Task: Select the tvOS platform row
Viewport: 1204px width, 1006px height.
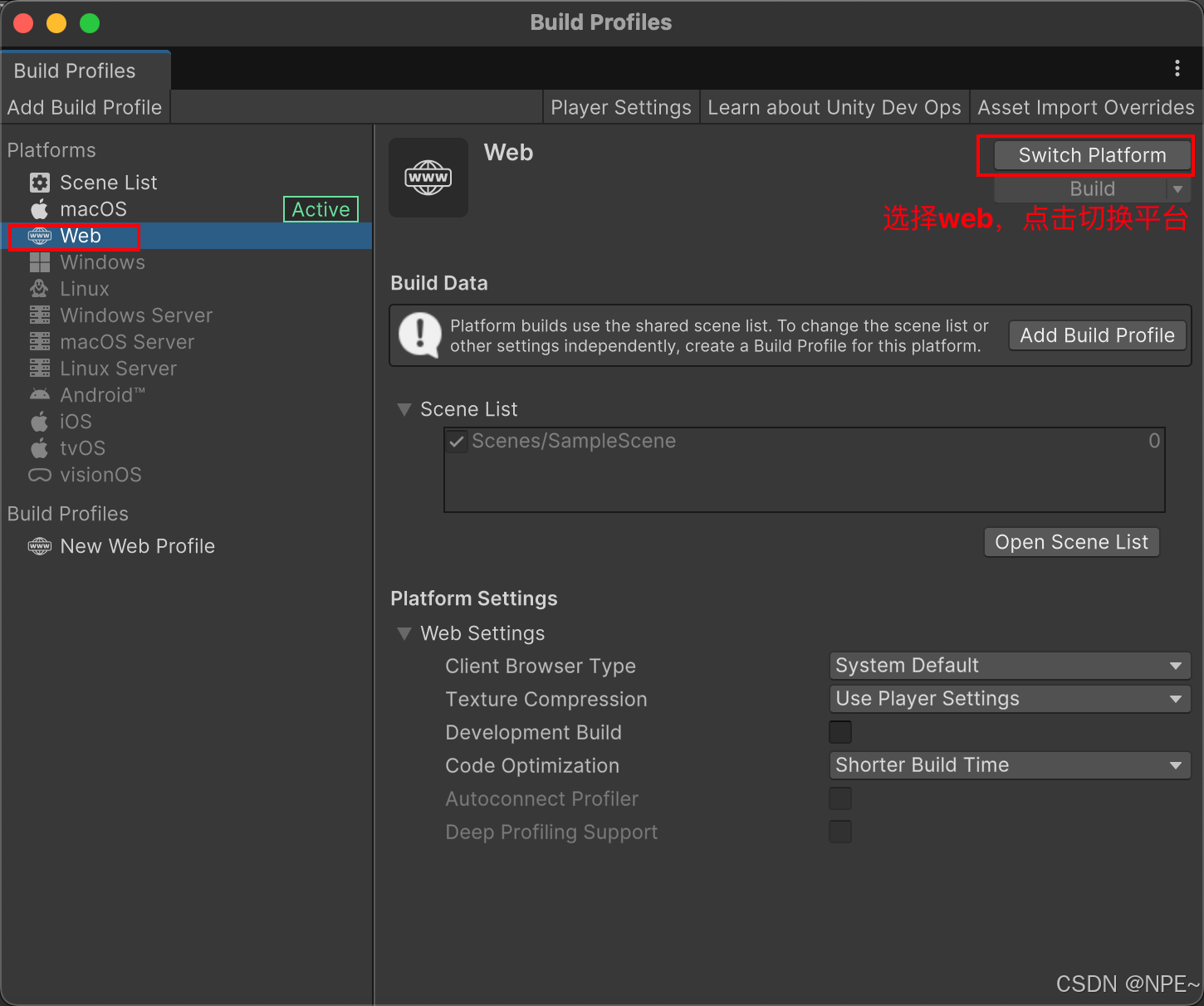Action: [187, 448]
